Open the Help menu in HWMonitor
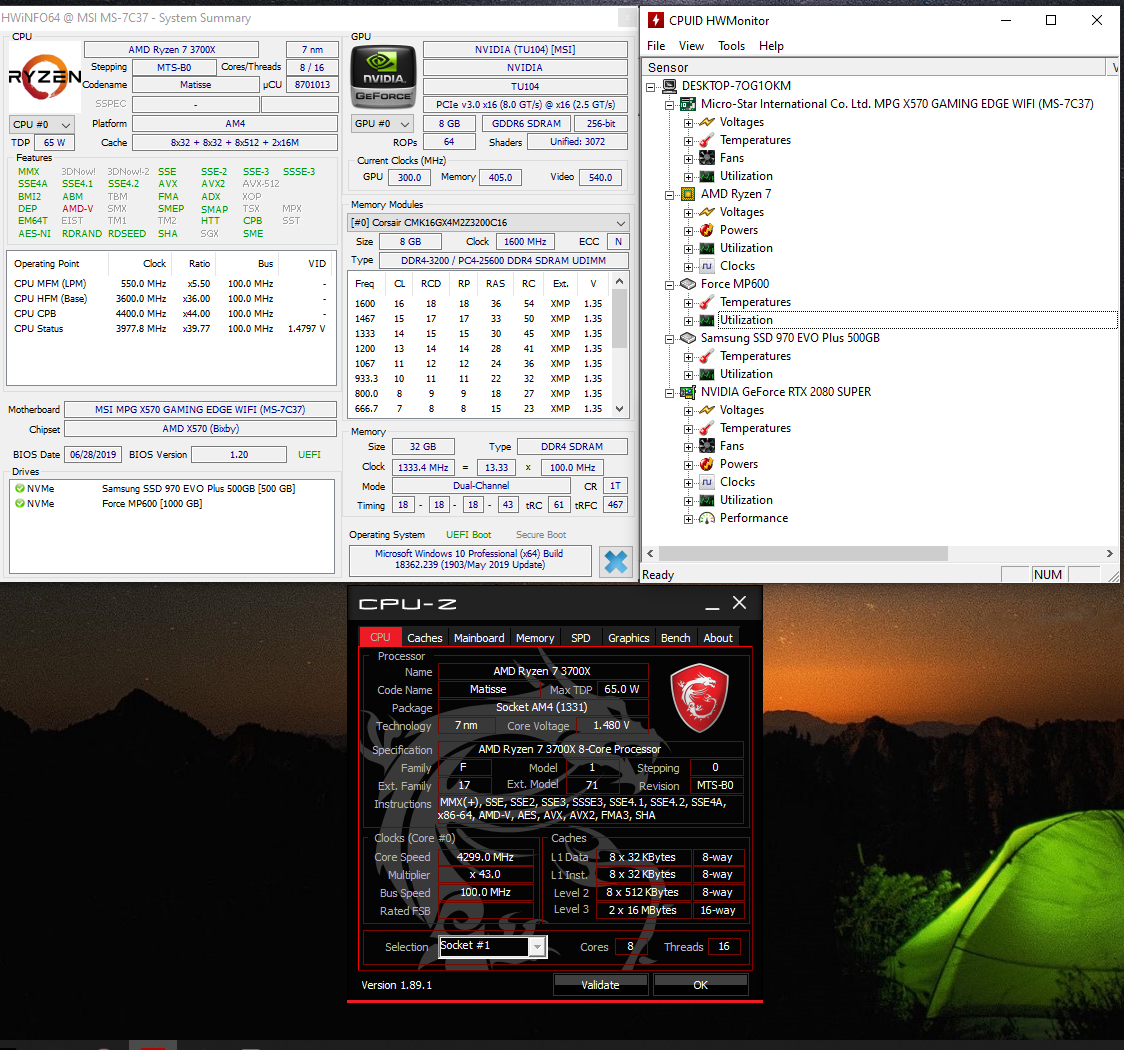Screen dimensions: 1124x1050 pyautogui.click(x=771, y=46)
